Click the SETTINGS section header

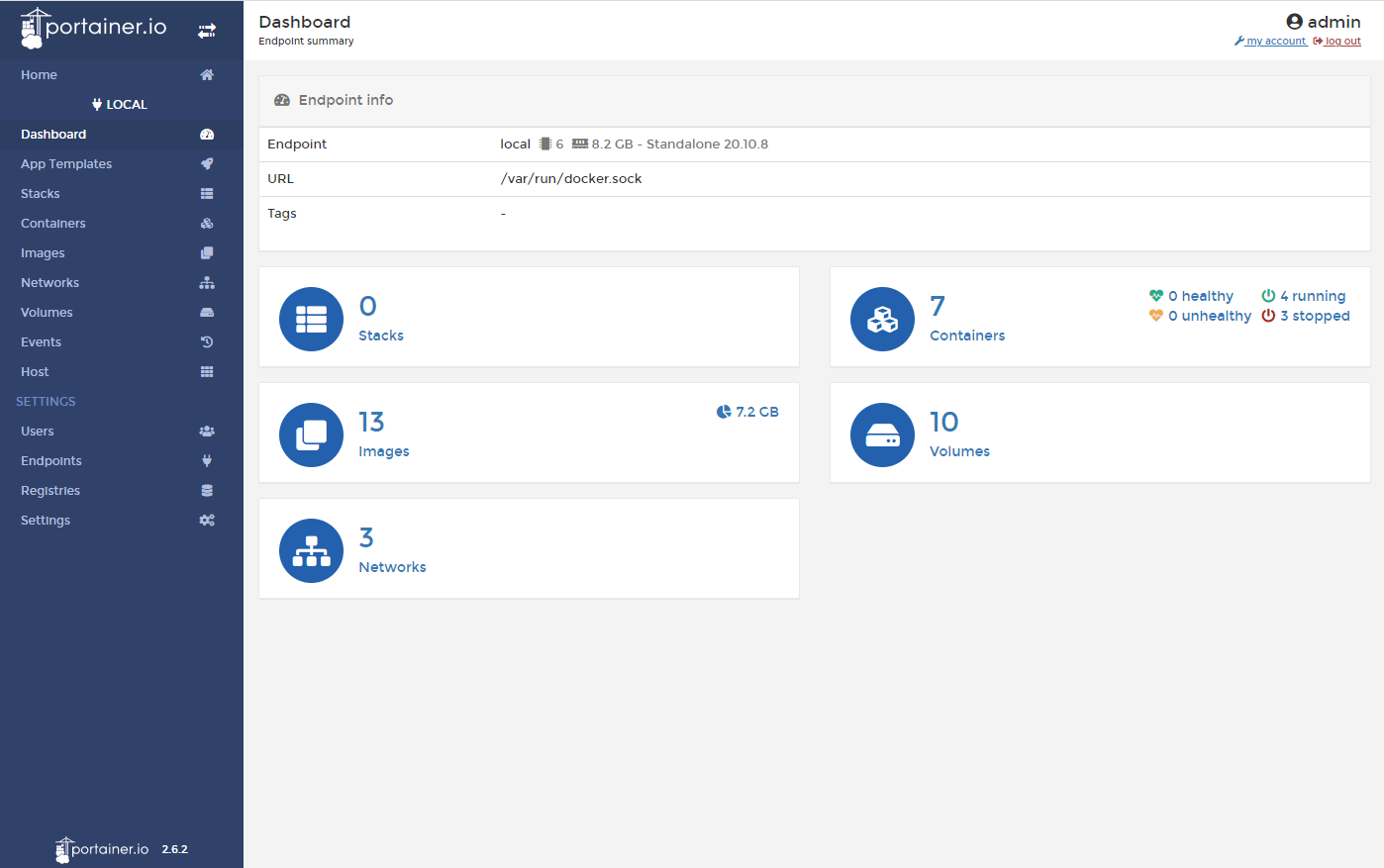pyautogui.click(x=46, y=402)
